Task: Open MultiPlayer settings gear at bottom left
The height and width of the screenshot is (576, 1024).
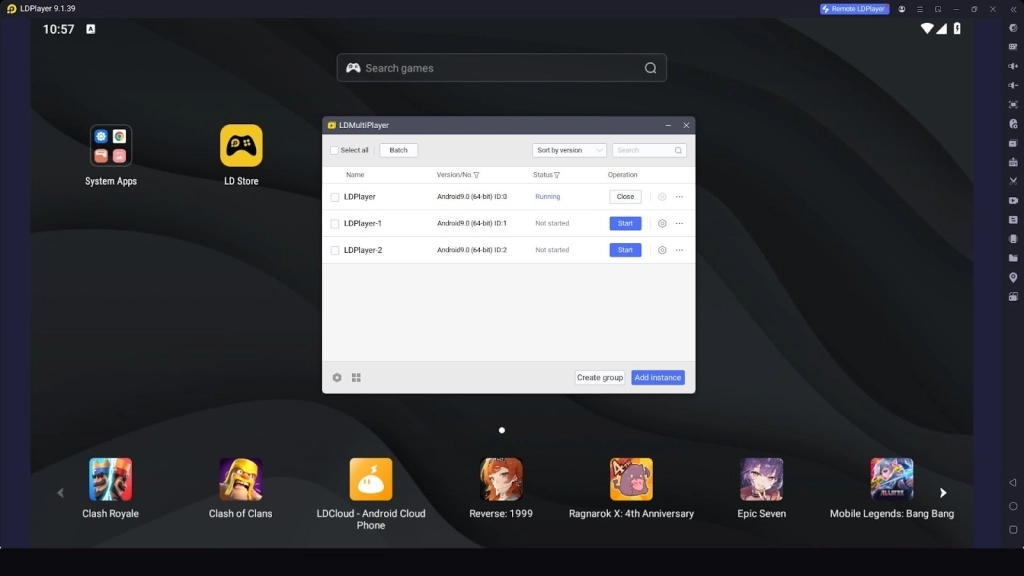Action: [x=337, y=378]
